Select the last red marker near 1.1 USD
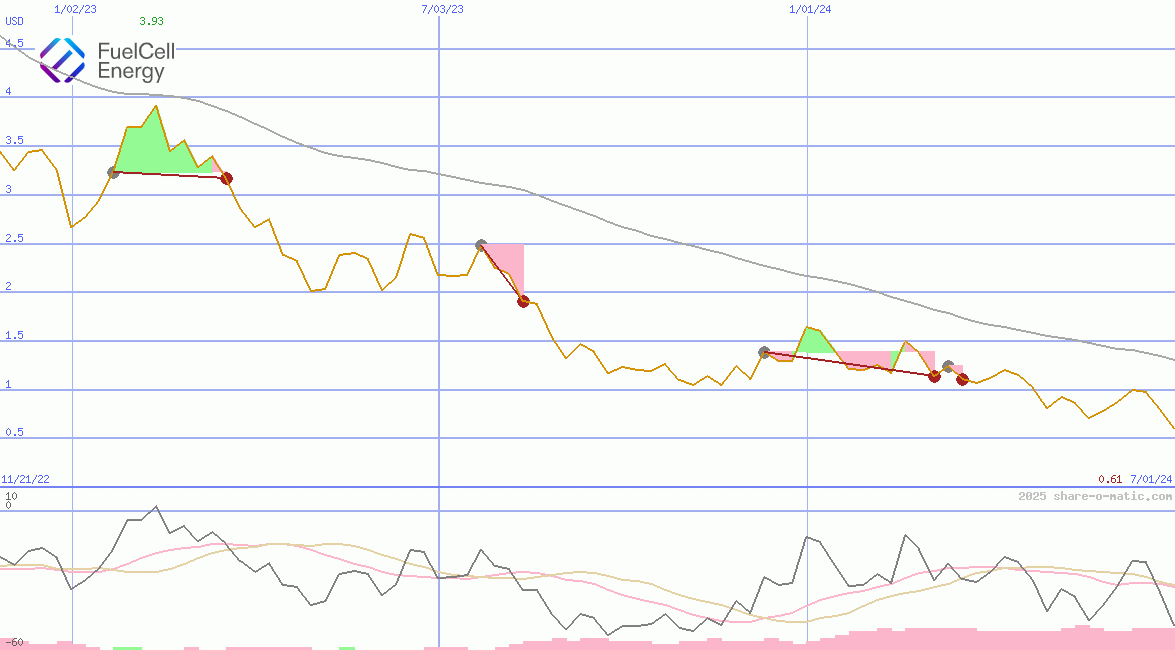The image size is (1175, 650). [x=962, y=379]
